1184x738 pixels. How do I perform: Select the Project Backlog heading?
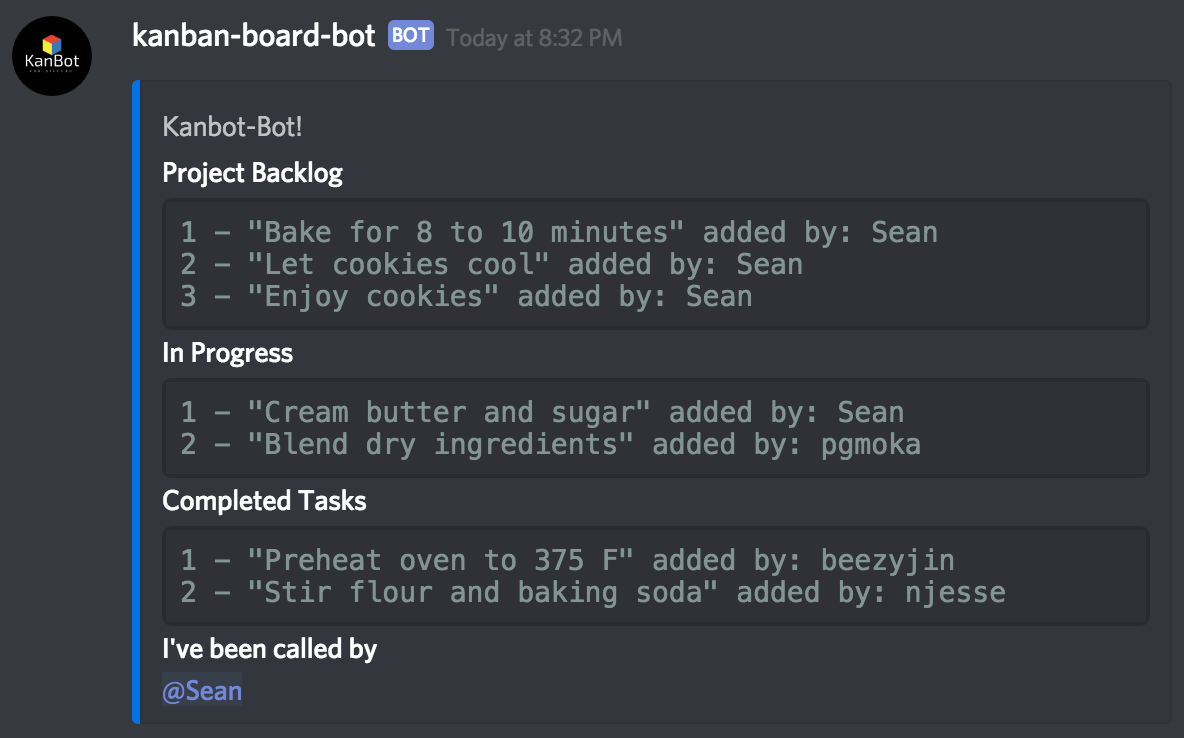click(x=252, y=173)
